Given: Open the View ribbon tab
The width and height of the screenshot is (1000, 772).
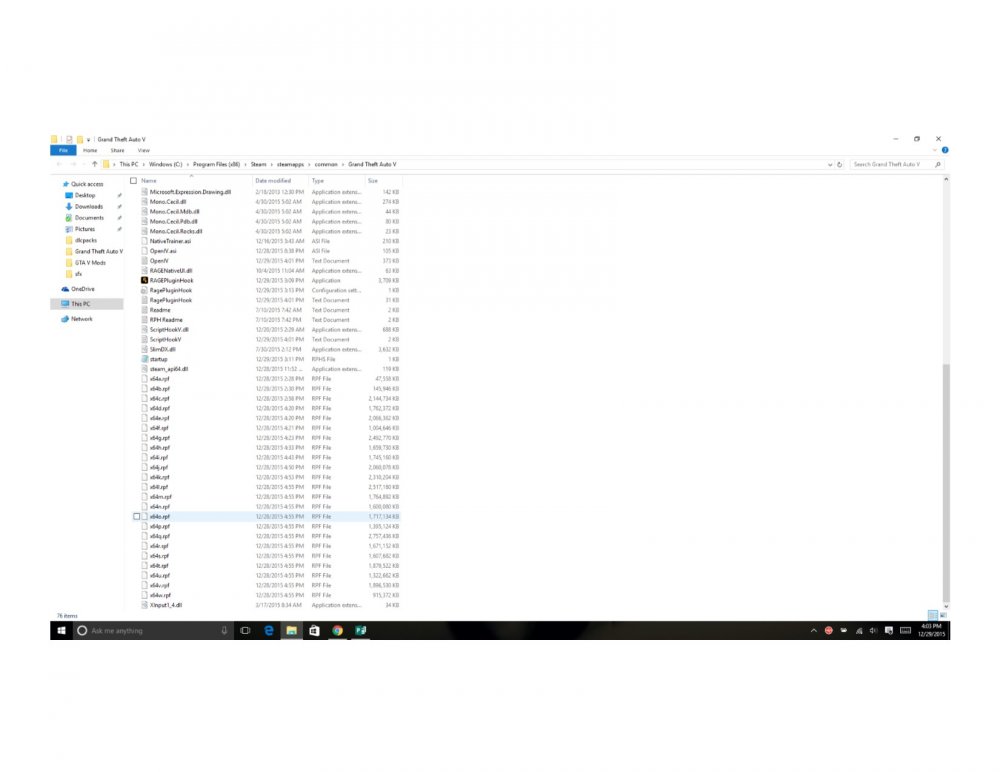Looking at the screenshot, I should [143, 151].
